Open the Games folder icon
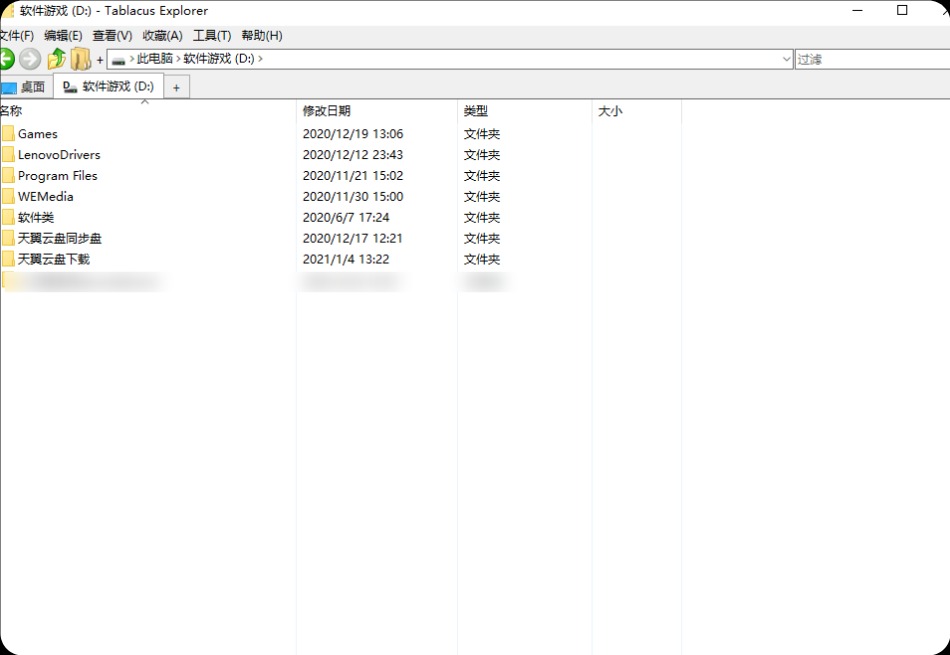This screenshot has height=655, width=950. click(10, 133)
